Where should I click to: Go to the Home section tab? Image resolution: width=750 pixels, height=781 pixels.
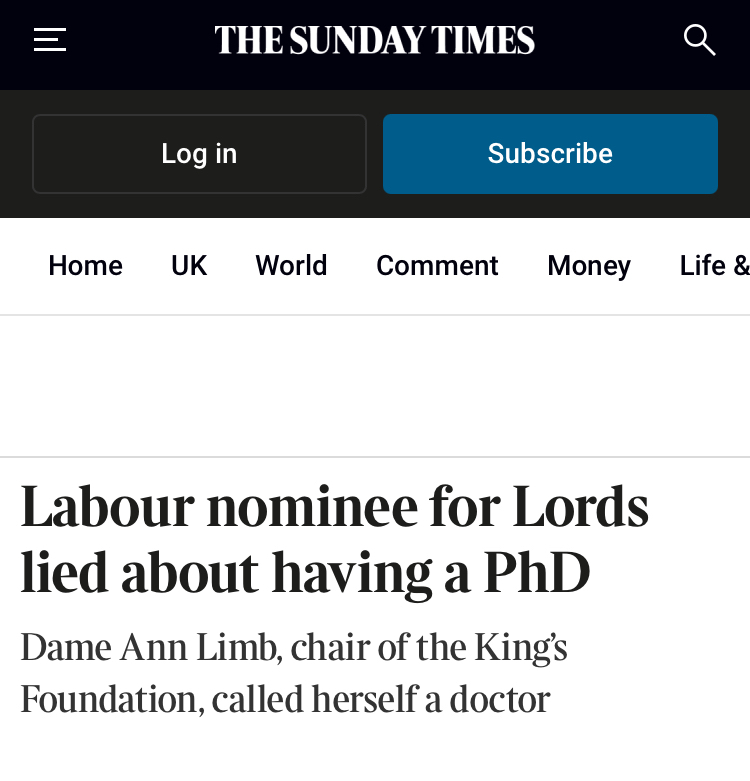coord(85,266)
